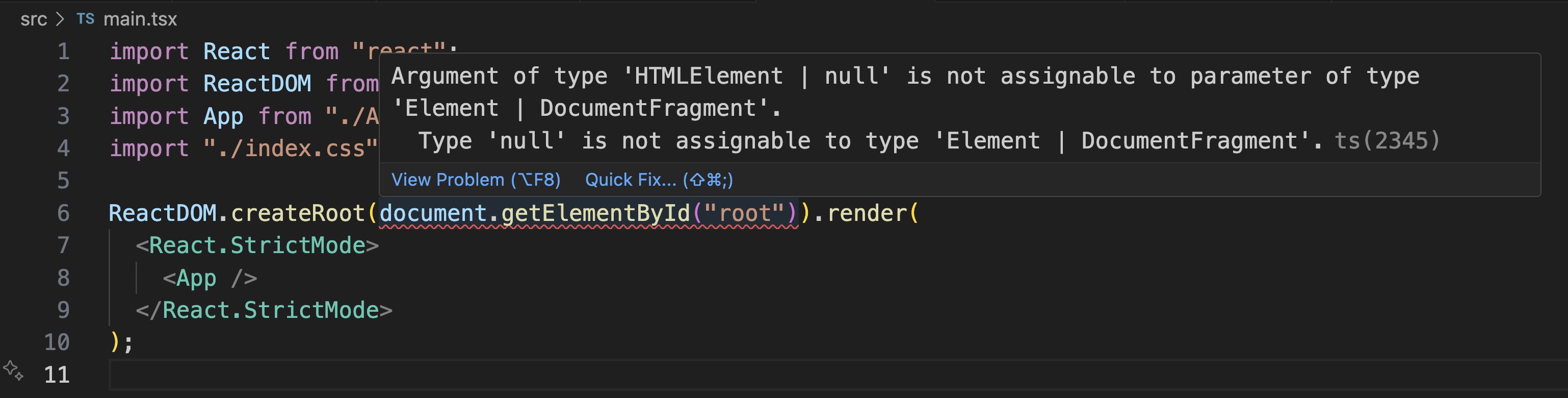Click the ts(2345) error code
This screenshot has height=398, width=1568.
click(1387, 141)
